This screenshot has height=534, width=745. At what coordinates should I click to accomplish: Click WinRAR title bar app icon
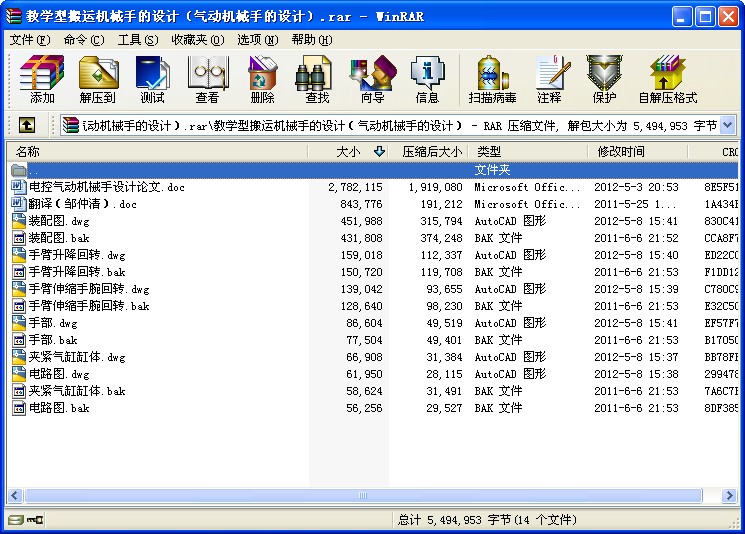click(x=13, y=17)
